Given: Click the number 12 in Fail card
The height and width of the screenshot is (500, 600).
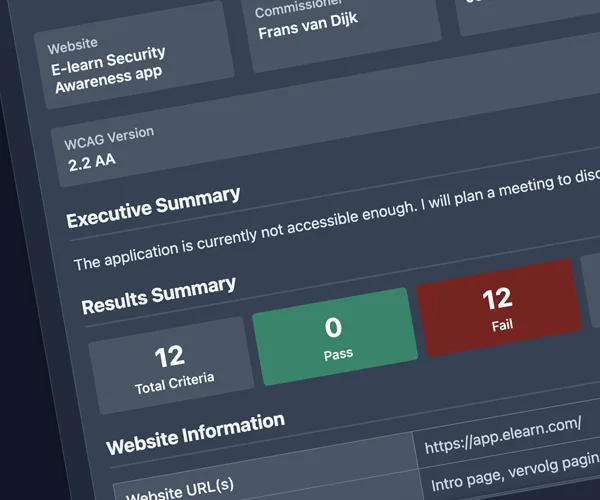Looking at the screenshot, I should click(497, 297).
